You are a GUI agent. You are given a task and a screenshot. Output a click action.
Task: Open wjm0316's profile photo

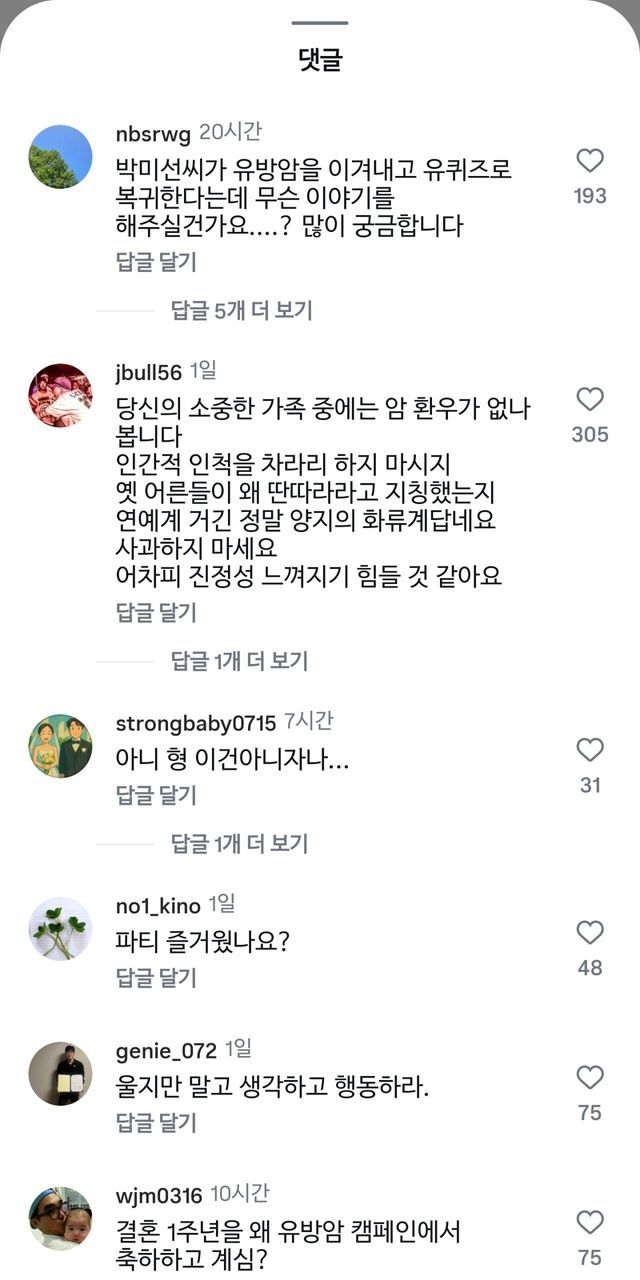click(60, 1218)
